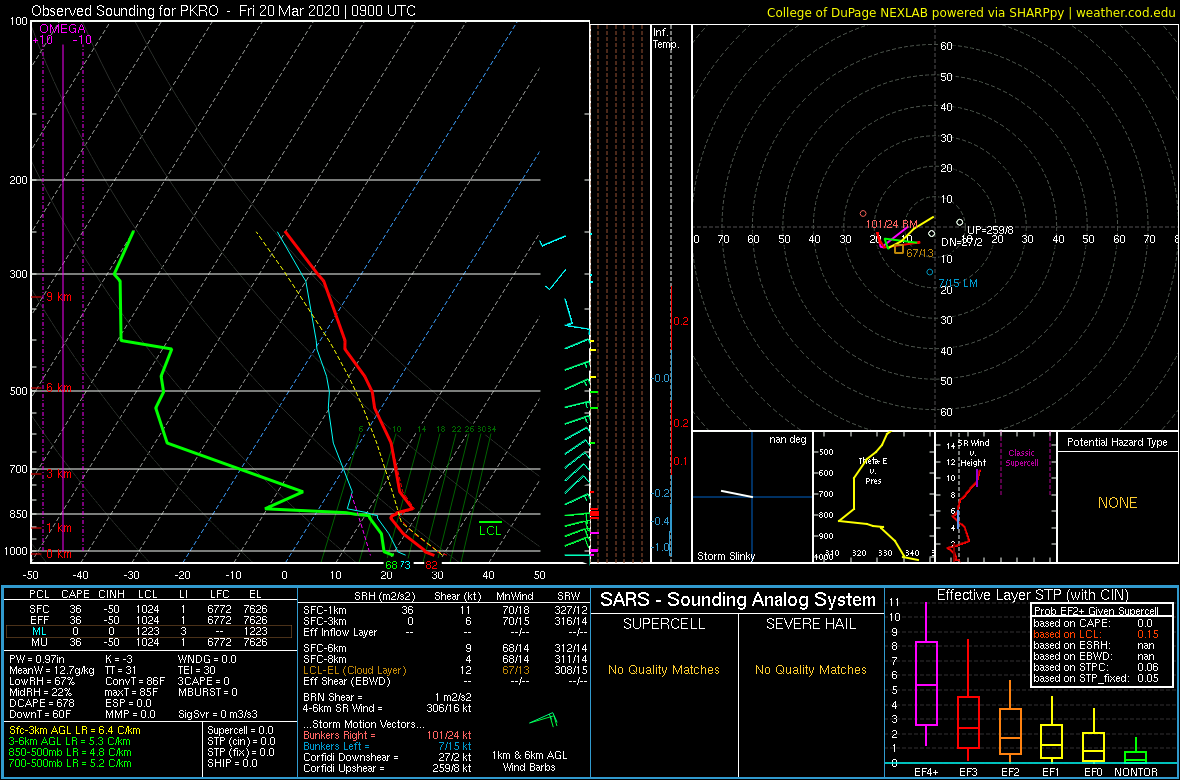Click the Corfidi Upshear line
Viewport: 1180px width, 780px height.
[386, 768]
